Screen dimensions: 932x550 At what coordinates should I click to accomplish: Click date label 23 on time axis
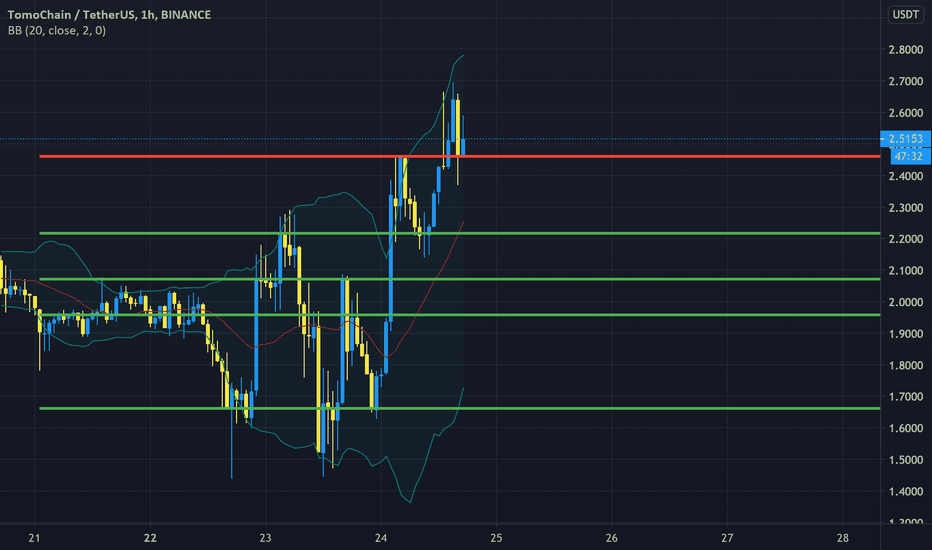[265, 538]
